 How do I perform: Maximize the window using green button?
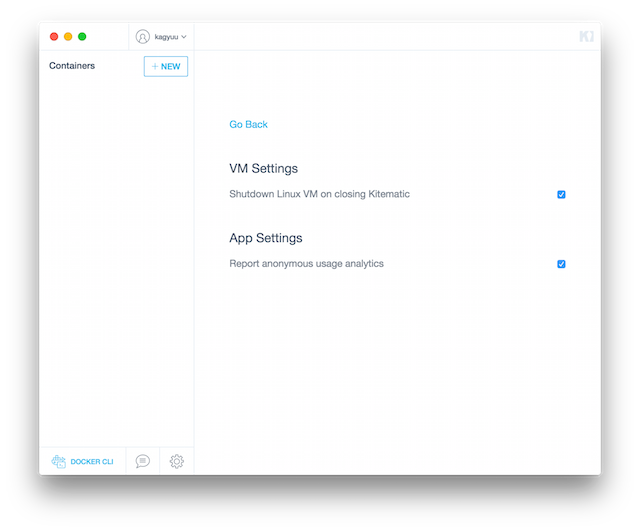pyautogui.click(x=82, y=37)
